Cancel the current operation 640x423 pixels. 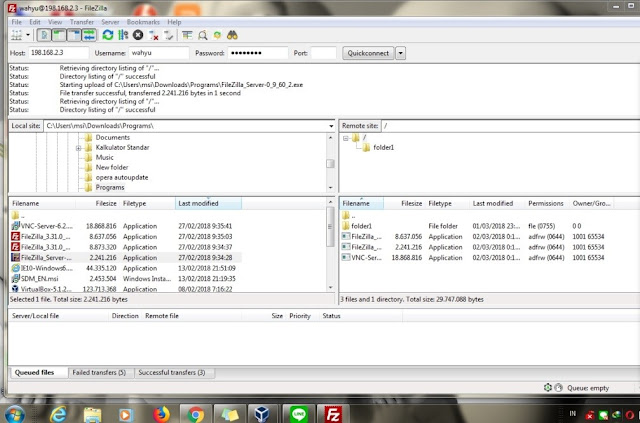click(x=138, y=35)
